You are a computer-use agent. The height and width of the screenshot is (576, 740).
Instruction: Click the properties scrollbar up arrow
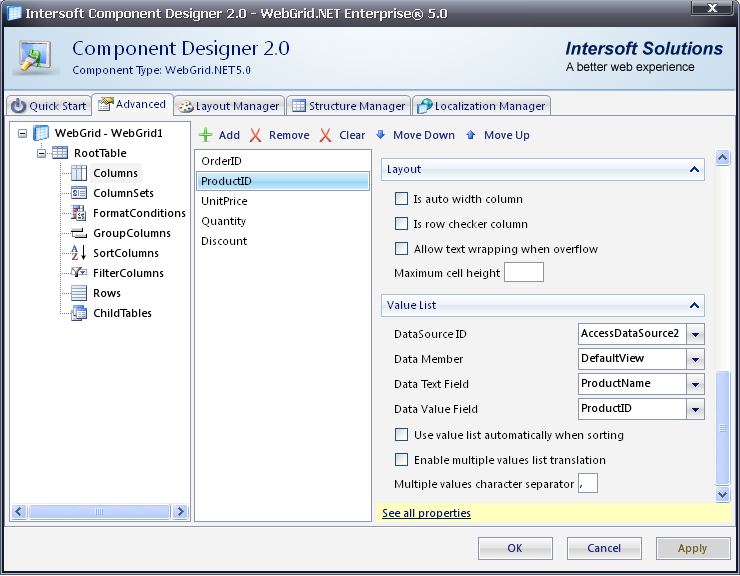click(x=723, y=157)
